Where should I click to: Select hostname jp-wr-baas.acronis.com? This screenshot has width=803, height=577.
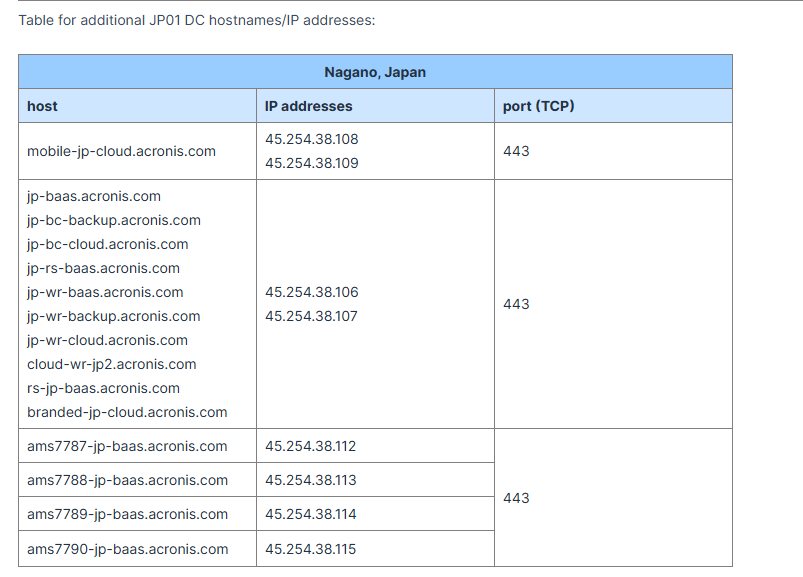coord(105,292)
